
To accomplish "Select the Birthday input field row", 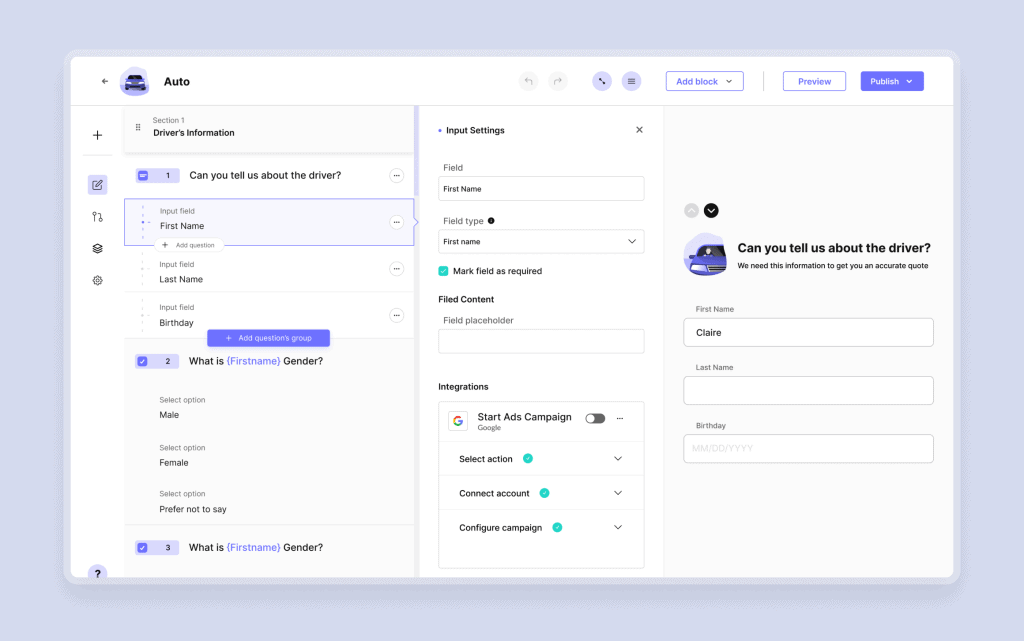I will coord(269,315).
